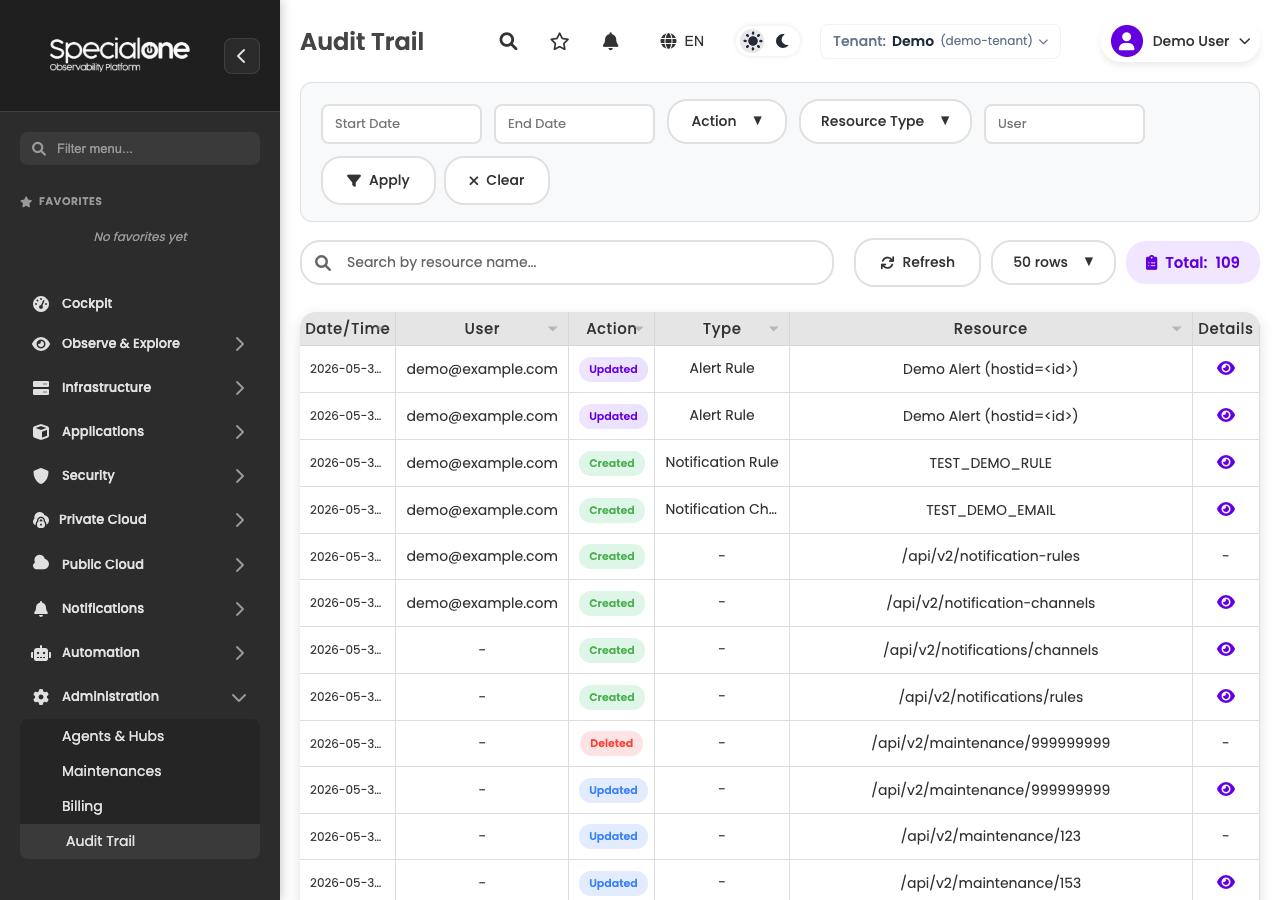The width and height of the screenshot is (1280, 900).
Task: Switch to dark mode moon icon
Action: click(782, 41)
